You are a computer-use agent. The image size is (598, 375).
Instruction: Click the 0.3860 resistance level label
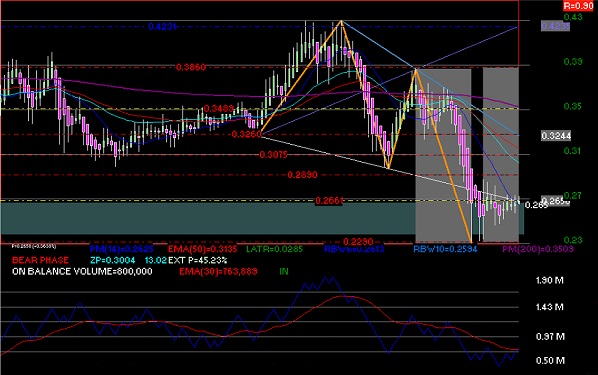[x=191, y=68]
